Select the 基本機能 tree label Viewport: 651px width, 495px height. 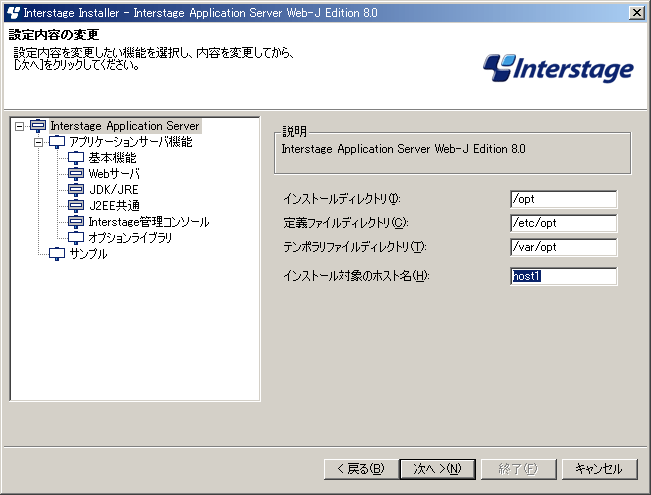coord(113,158)
